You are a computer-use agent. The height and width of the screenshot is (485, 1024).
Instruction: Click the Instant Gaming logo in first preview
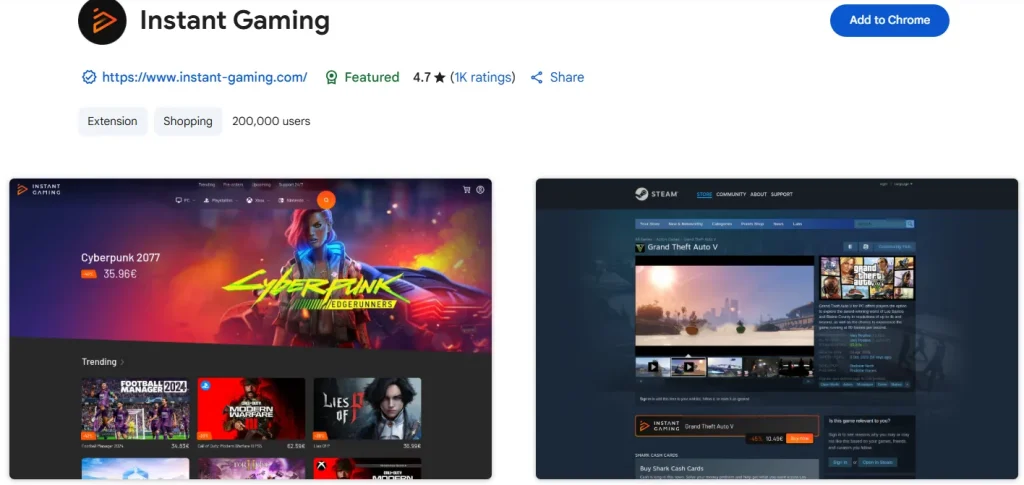[x=39, y=189]
